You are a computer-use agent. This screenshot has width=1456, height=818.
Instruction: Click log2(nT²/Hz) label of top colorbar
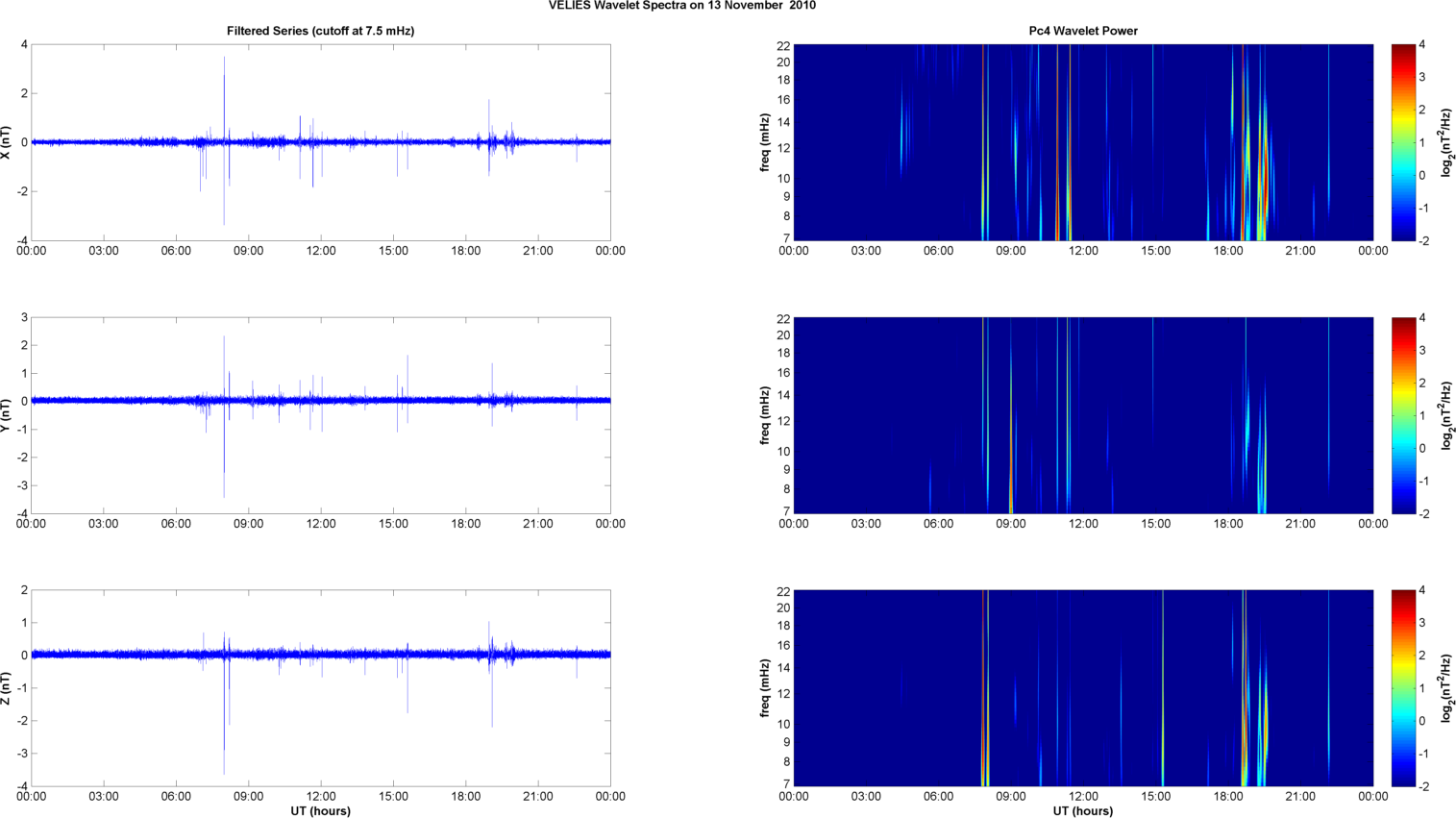pyautogui.click(x=1446, y=142)
